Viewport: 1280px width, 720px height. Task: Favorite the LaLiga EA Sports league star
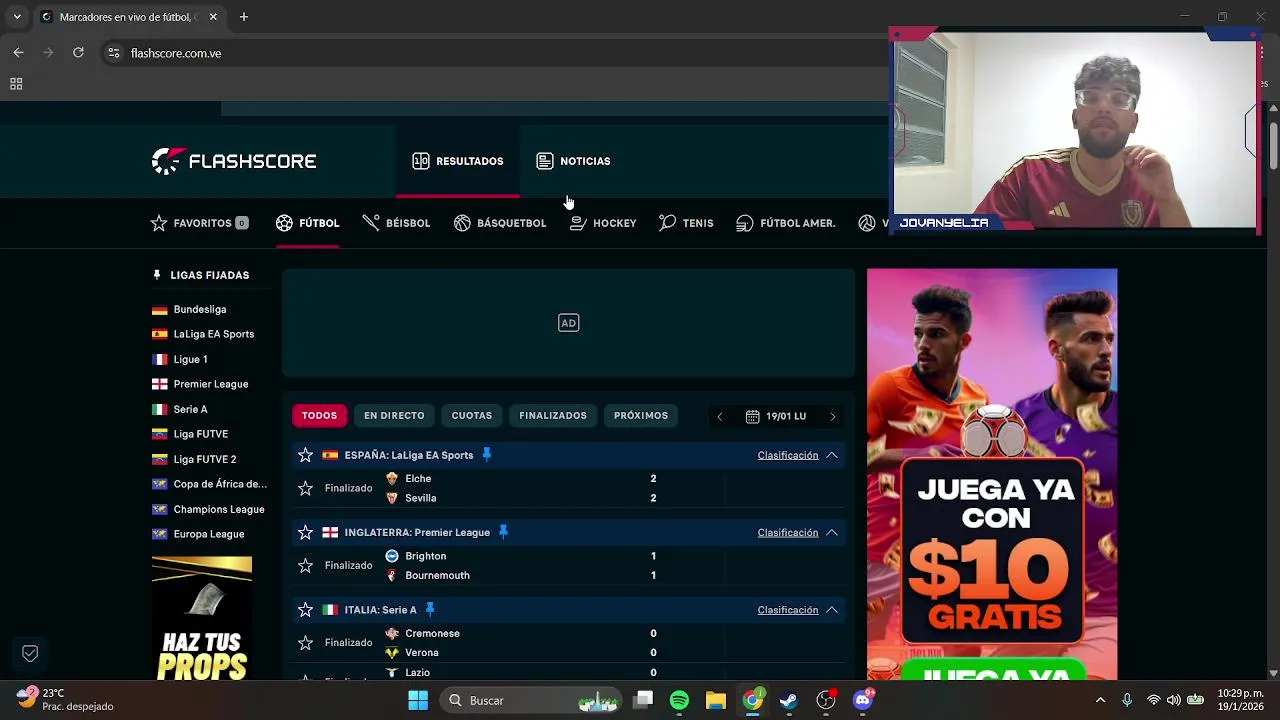[306, 455]
